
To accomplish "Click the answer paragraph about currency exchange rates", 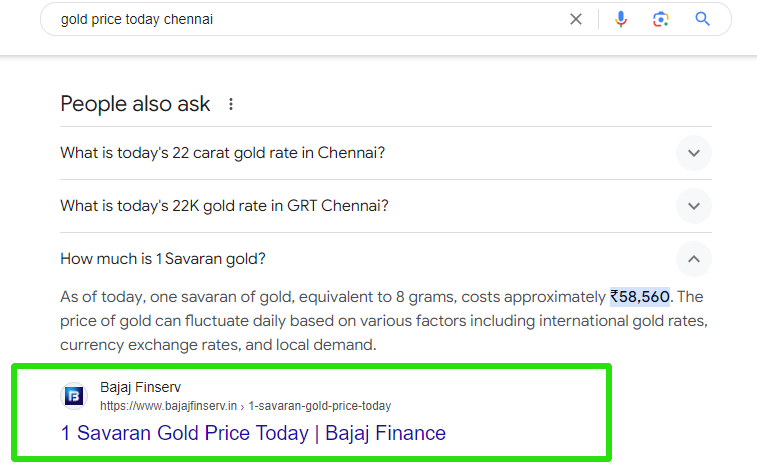I will 218,345.
